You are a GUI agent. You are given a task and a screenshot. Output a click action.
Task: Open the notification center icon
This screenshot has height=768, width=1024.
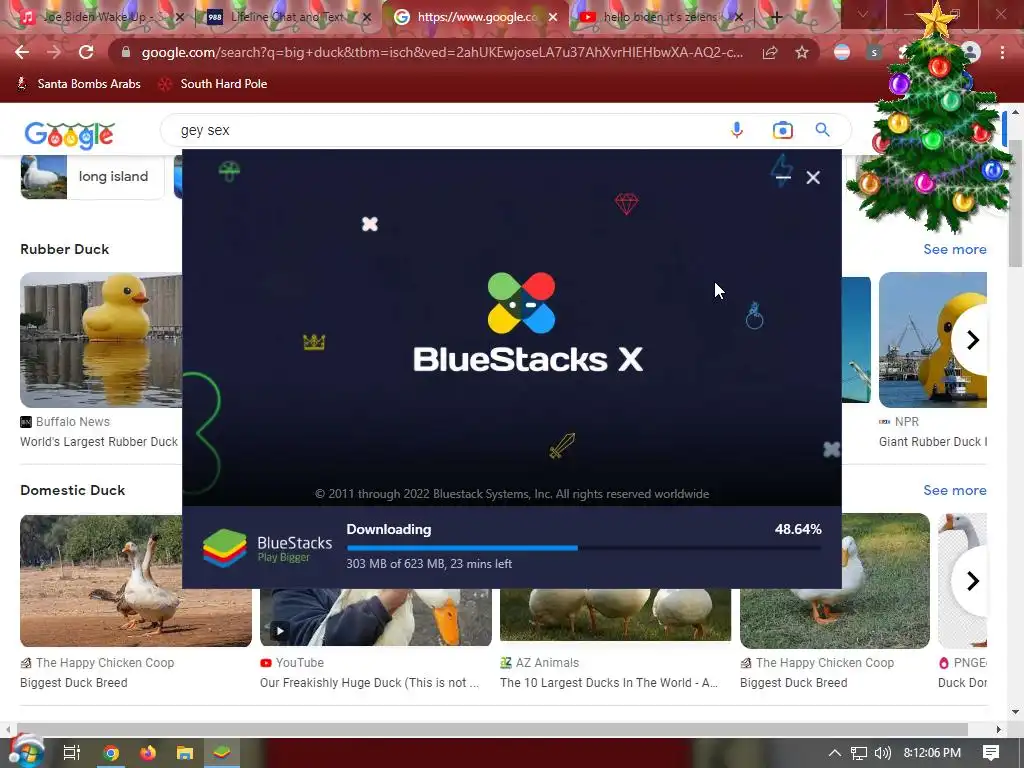point(991,753)
